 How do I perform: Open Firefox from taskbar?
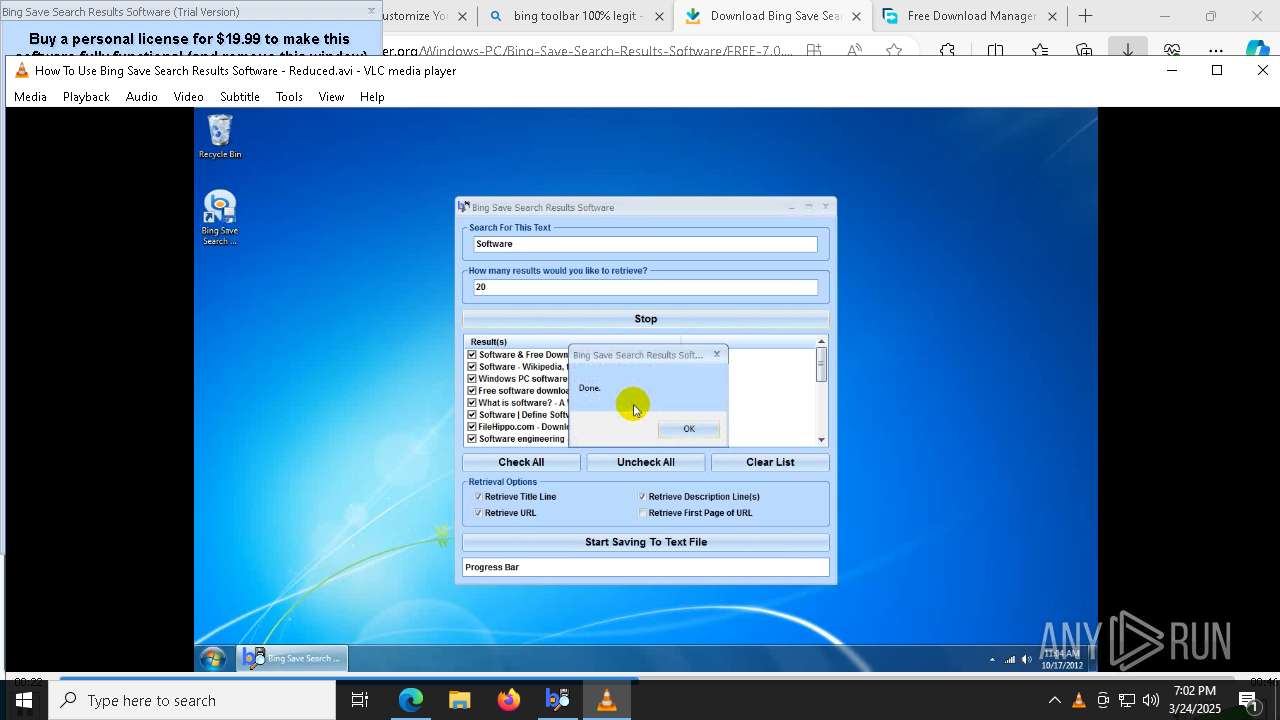click(x=508, y=700)
